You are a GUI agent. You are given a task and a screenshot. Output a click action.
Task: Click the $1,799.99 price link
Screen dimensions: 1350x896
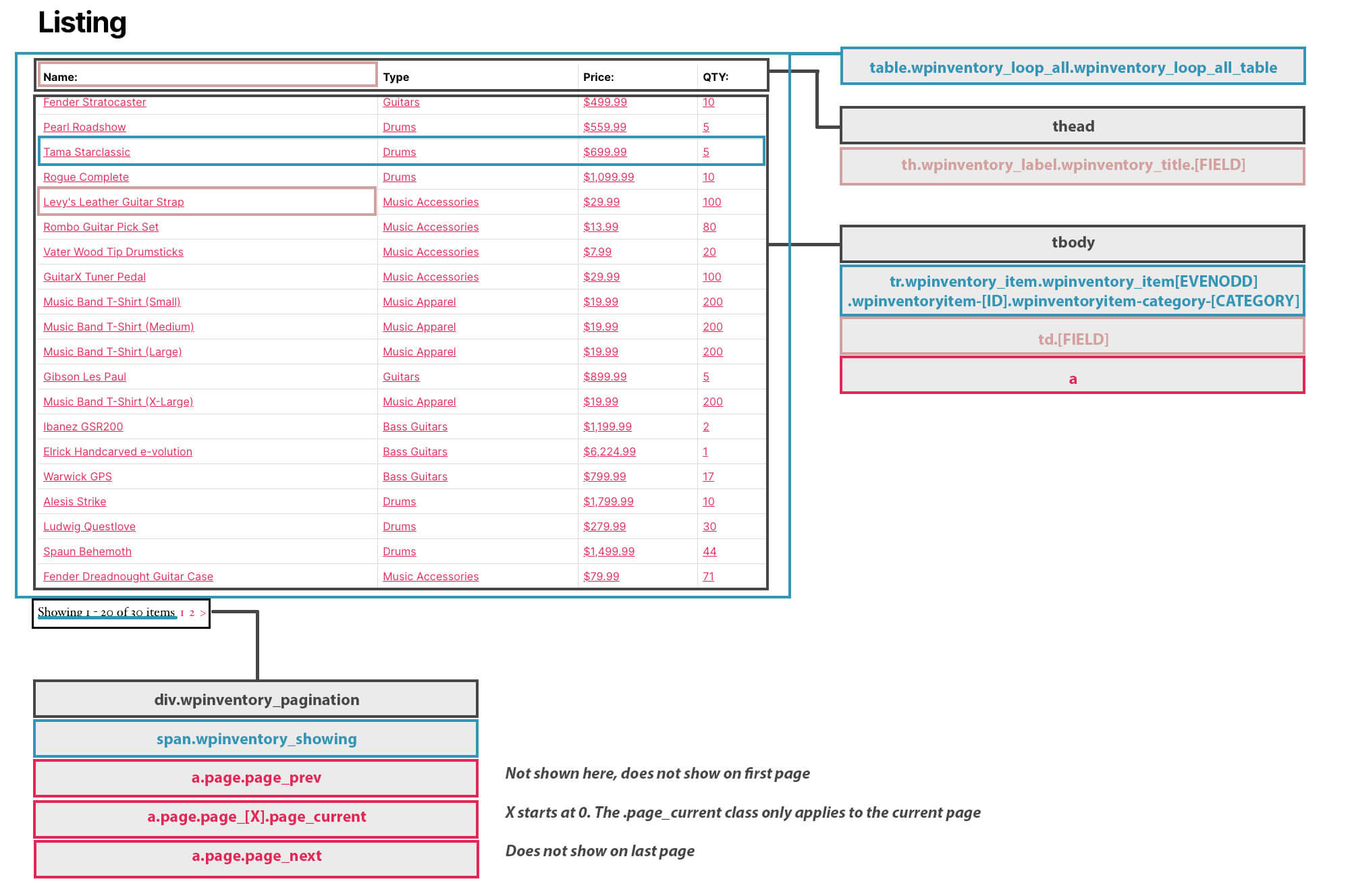[x=608, y=501]
